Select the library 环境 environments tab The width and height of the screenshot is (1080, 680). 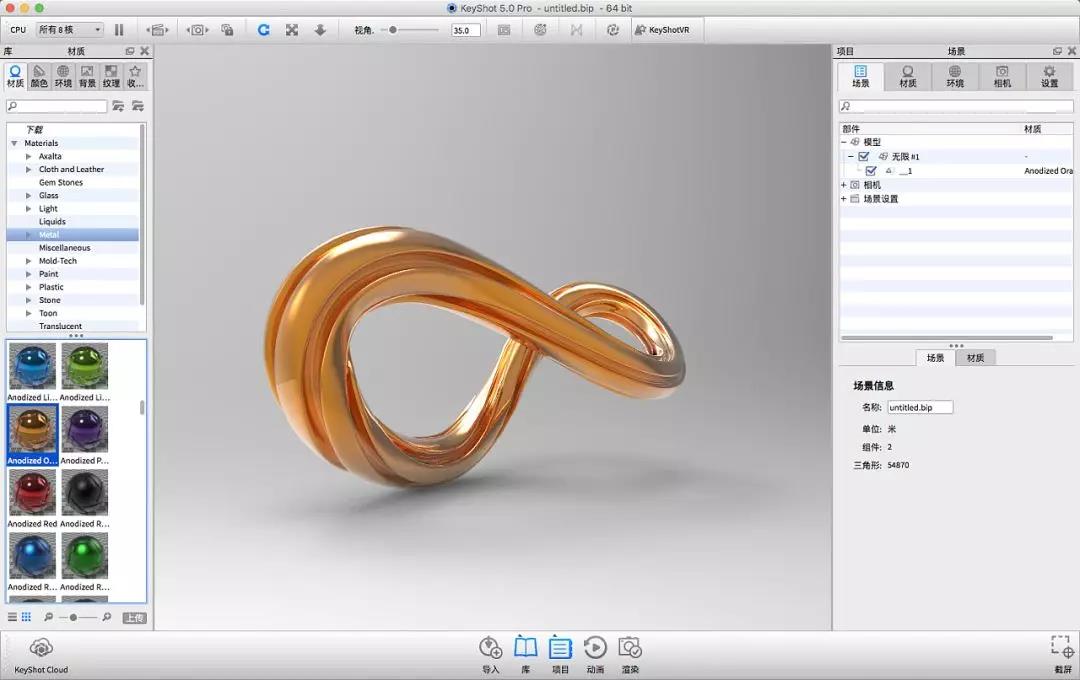click(x=63, y=76)
